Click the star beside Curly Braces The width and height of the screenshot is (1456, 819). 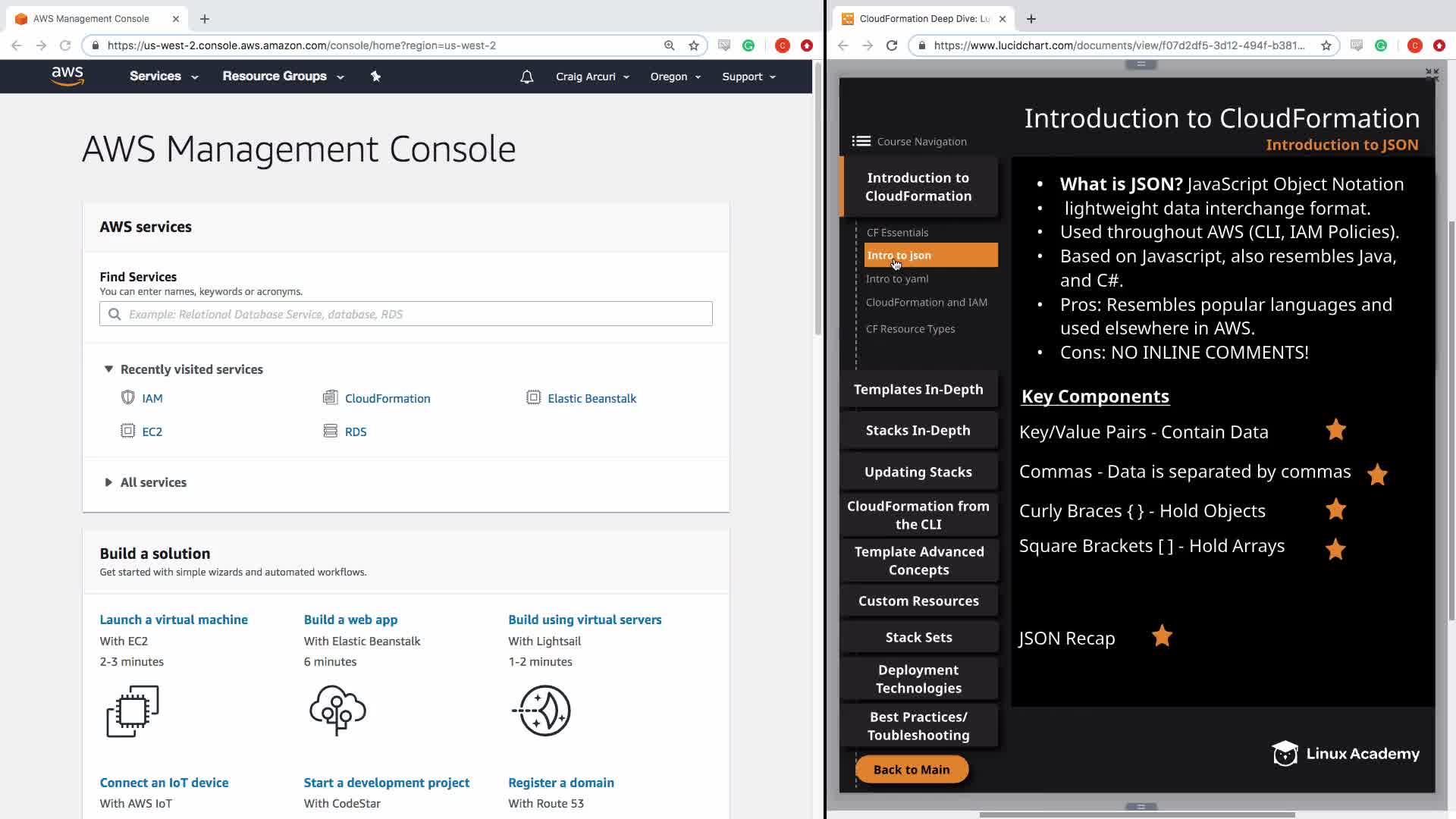coord(1335,509)
